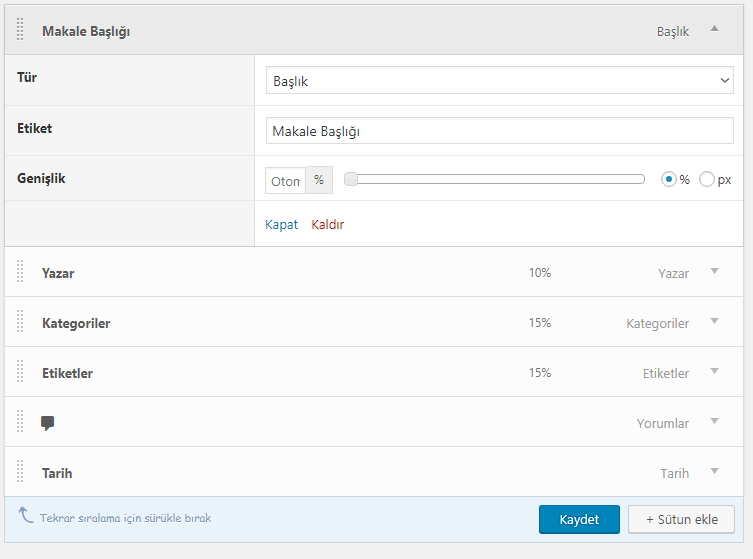Grab the drag handle of Makale Başlığı column
This screenshot has width=753, height=559.
(20, 30)
